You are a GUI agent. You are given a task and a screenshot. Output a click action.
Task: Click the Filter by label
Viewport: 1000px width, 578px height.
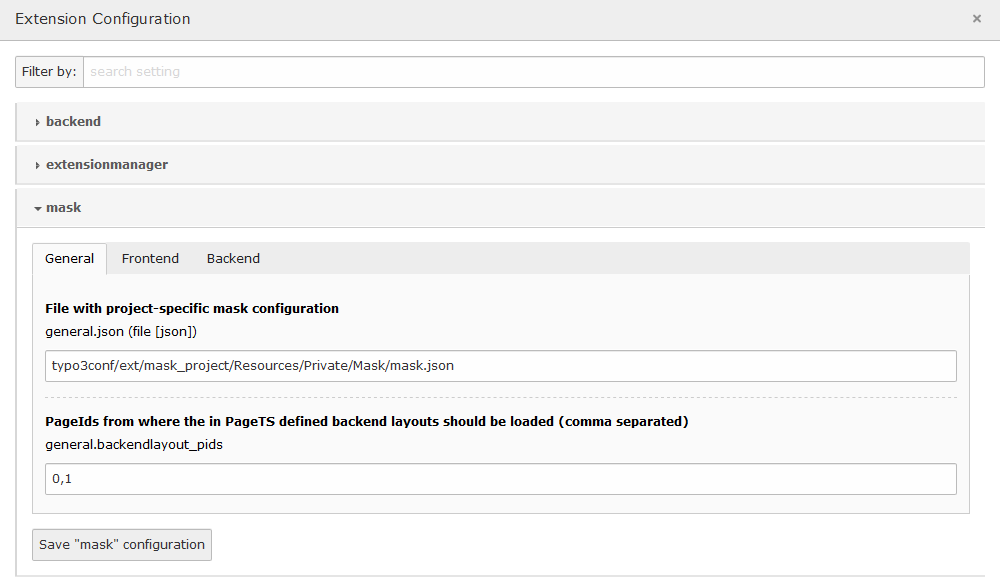(x=48, y=71)
